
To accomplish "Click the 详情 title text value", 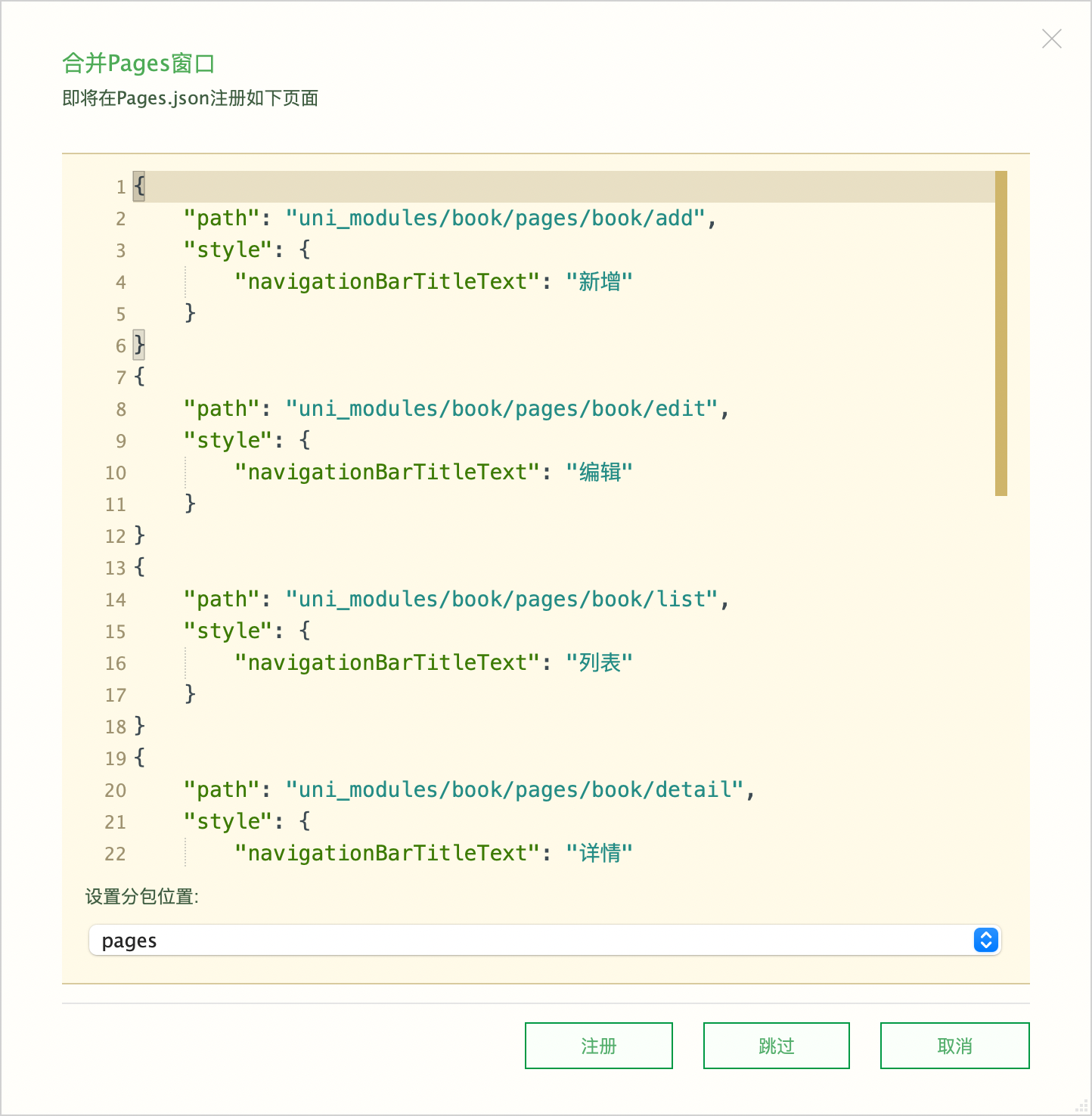I will [599, 854].
